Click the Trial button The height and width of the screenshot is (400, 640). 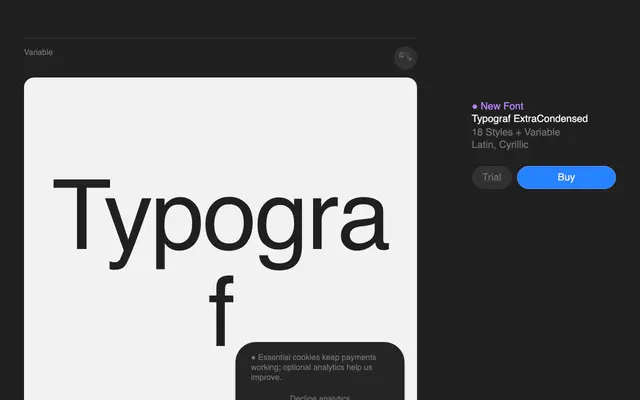pyautogui.click(x=491, y=177)
